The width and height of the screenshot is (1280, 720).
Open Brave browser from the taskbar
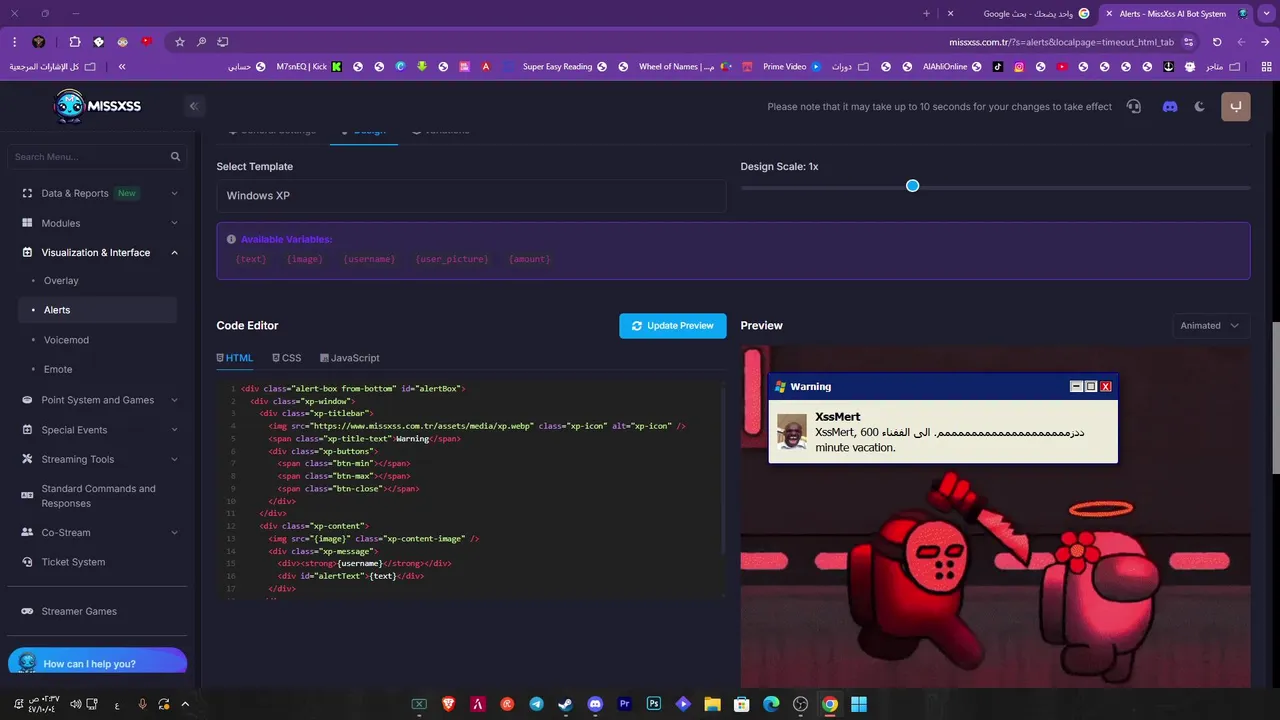[449, 704]
